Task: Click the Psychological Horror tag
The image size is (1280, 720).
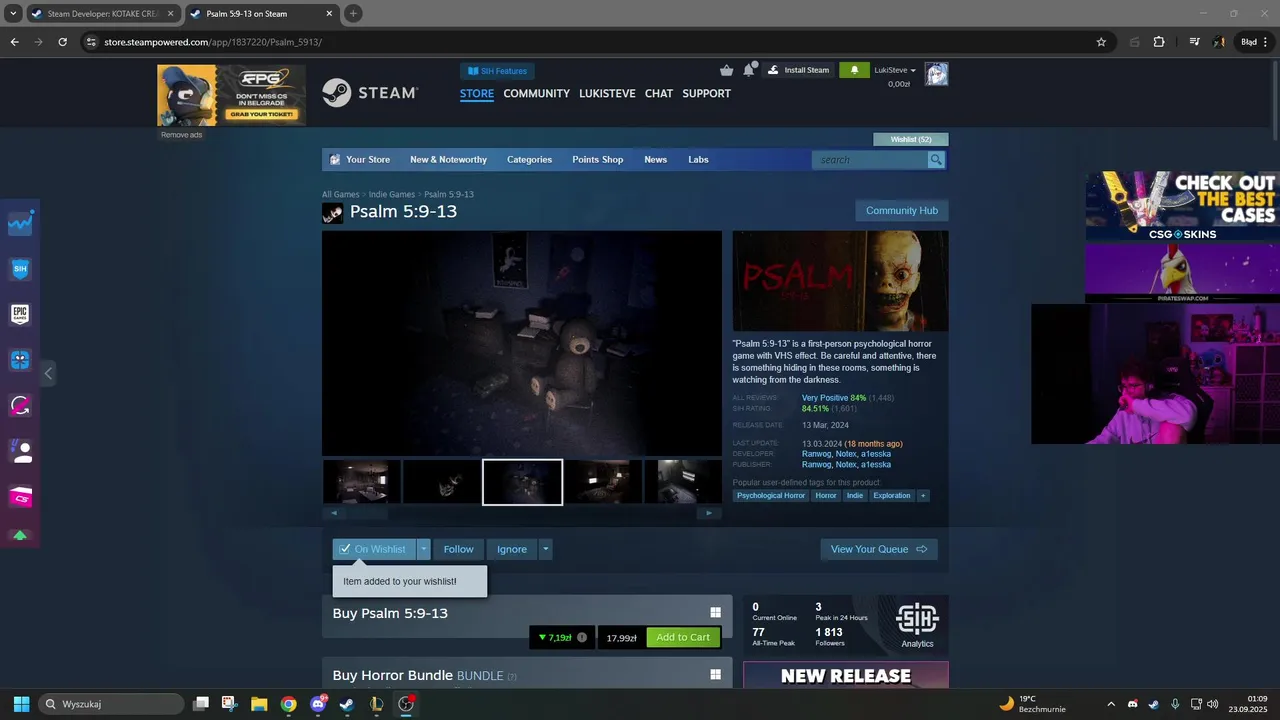Action: pos(771,496)
